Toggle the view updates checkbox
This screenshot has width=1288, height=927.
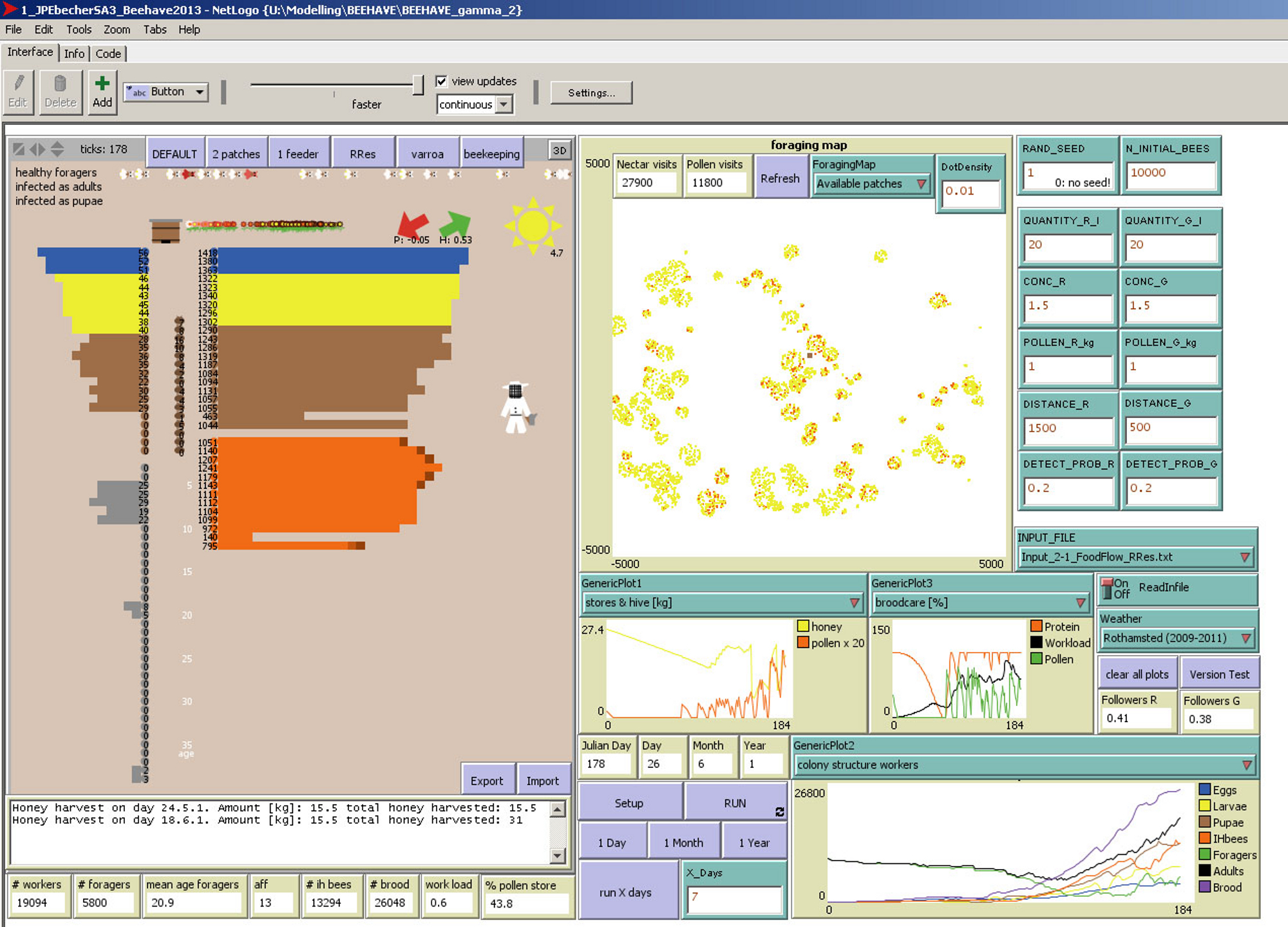(x=441, y=81)
